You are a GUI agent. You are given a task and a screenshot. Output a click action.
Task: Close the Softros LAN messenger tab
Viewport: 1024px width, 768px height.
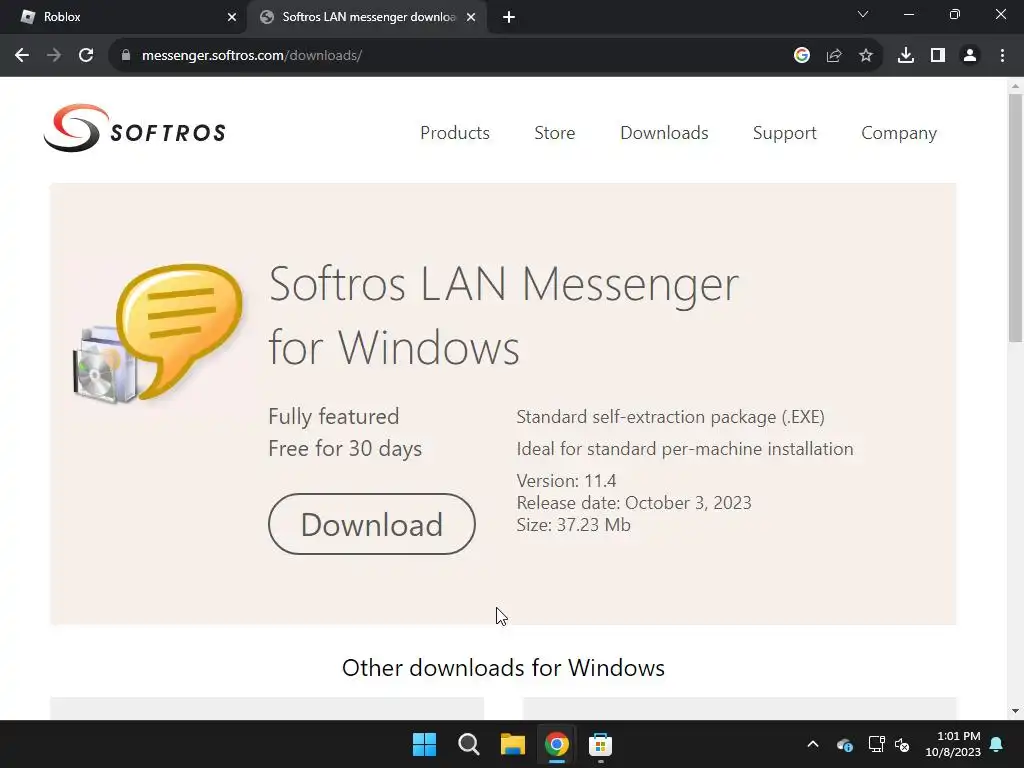click(471, 17)
